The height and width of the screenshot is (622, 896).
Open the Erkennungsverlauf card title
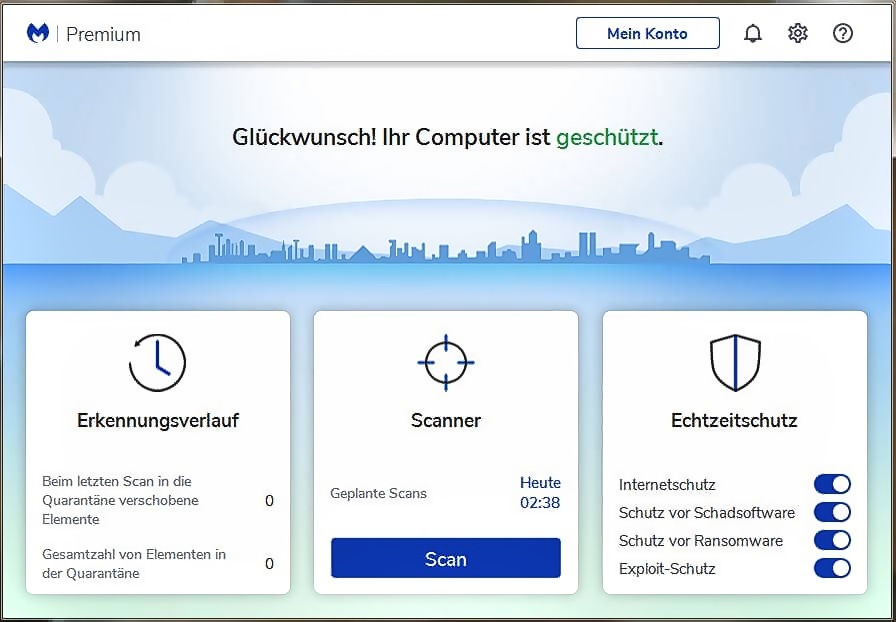[158, 421]
